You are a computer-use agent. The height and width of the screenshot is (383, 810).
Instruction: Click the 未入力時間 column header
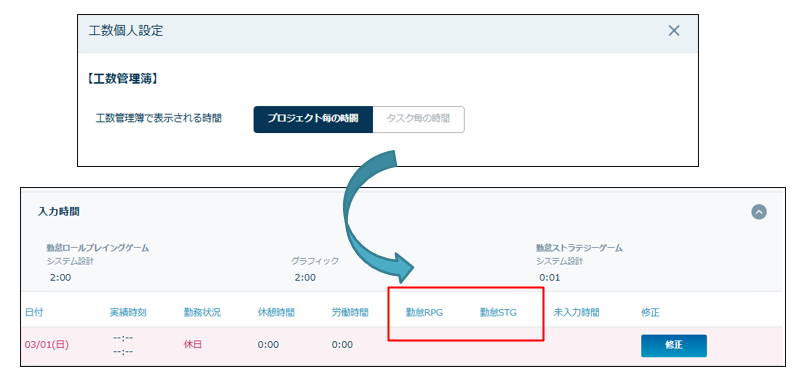pyautogui.click(x=577, y=313)
